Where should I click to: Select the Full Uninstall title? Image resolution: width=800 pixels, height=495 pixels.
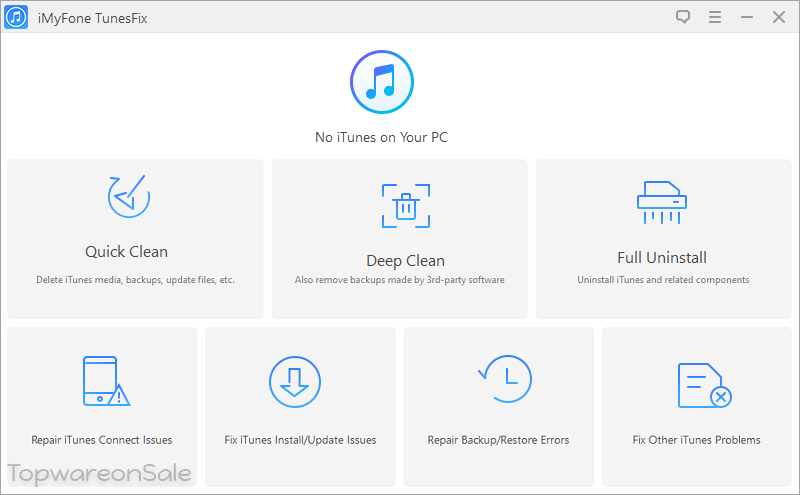tap(662, 258)
